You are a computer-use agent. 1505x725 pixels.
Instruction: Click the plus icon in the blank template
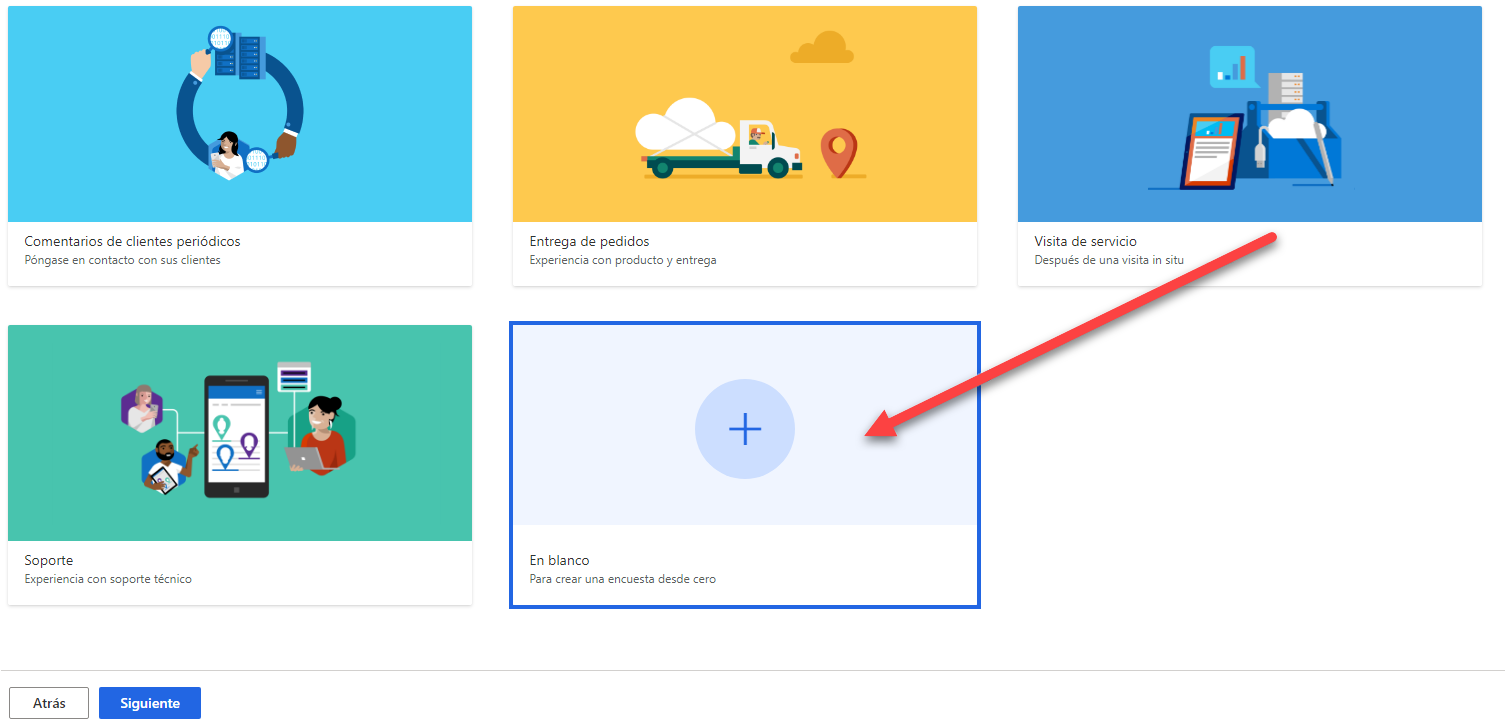[745, 429]
